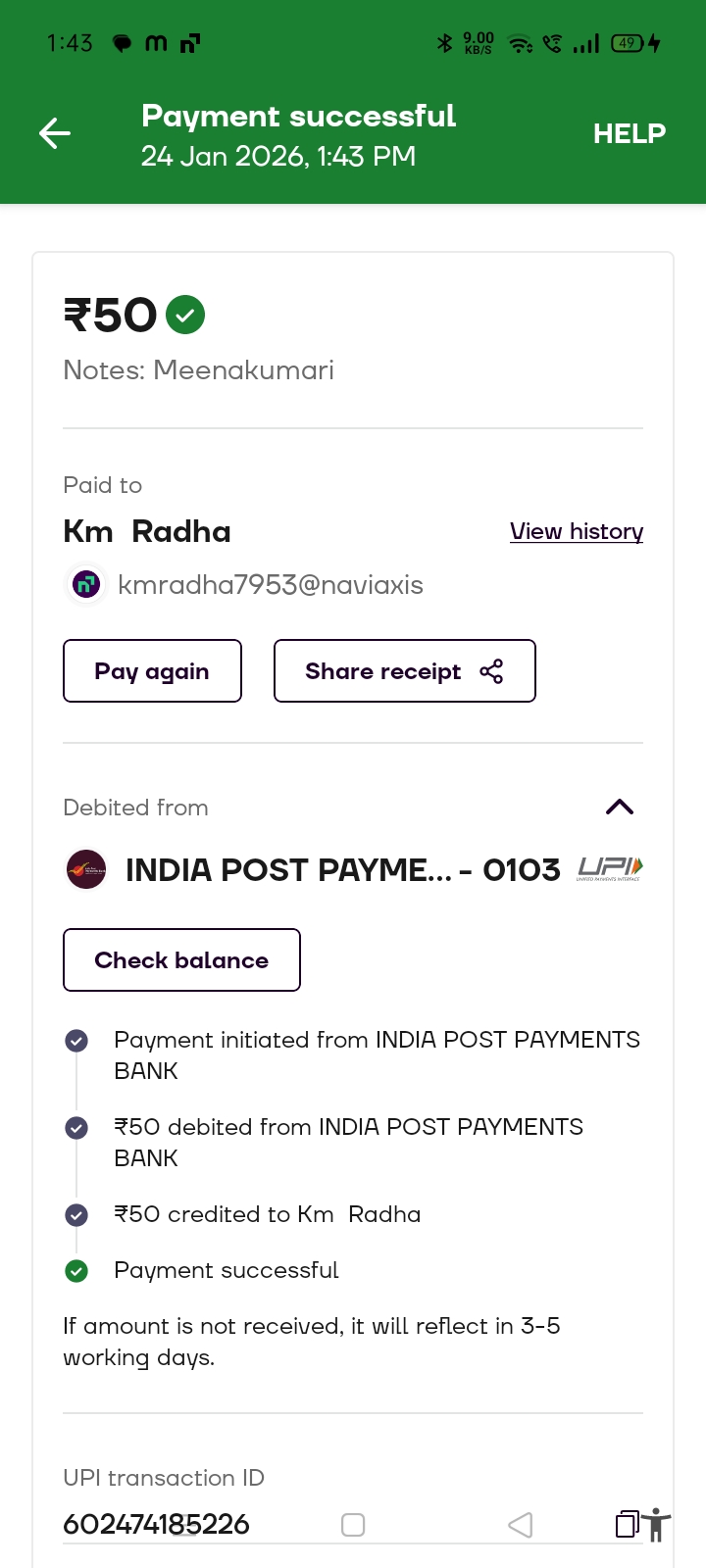Tap the UPI logo next to account

coord(609,868)
